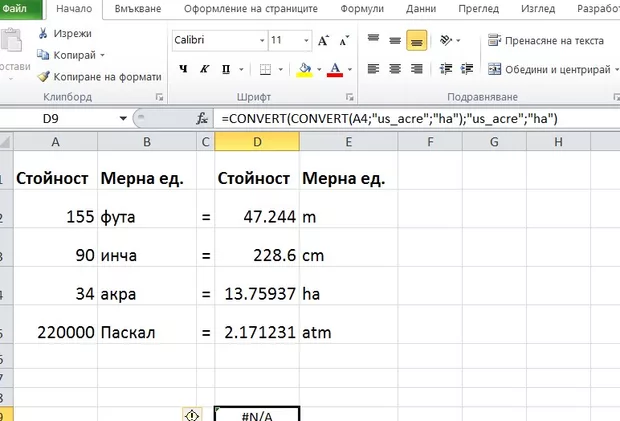Switch to the Начало tab

point(74,9)
